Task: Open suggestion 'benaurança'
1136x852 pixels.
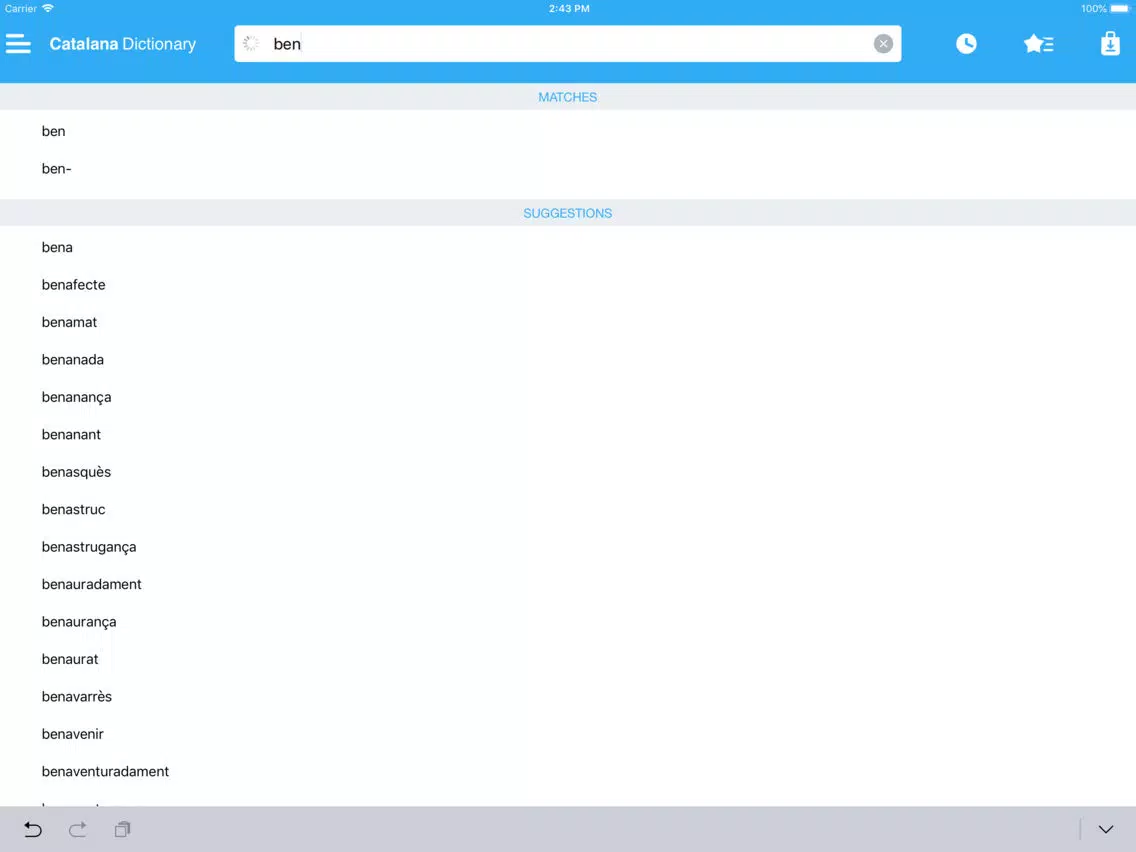Action: pyautogui.click(x=568, y=622)
